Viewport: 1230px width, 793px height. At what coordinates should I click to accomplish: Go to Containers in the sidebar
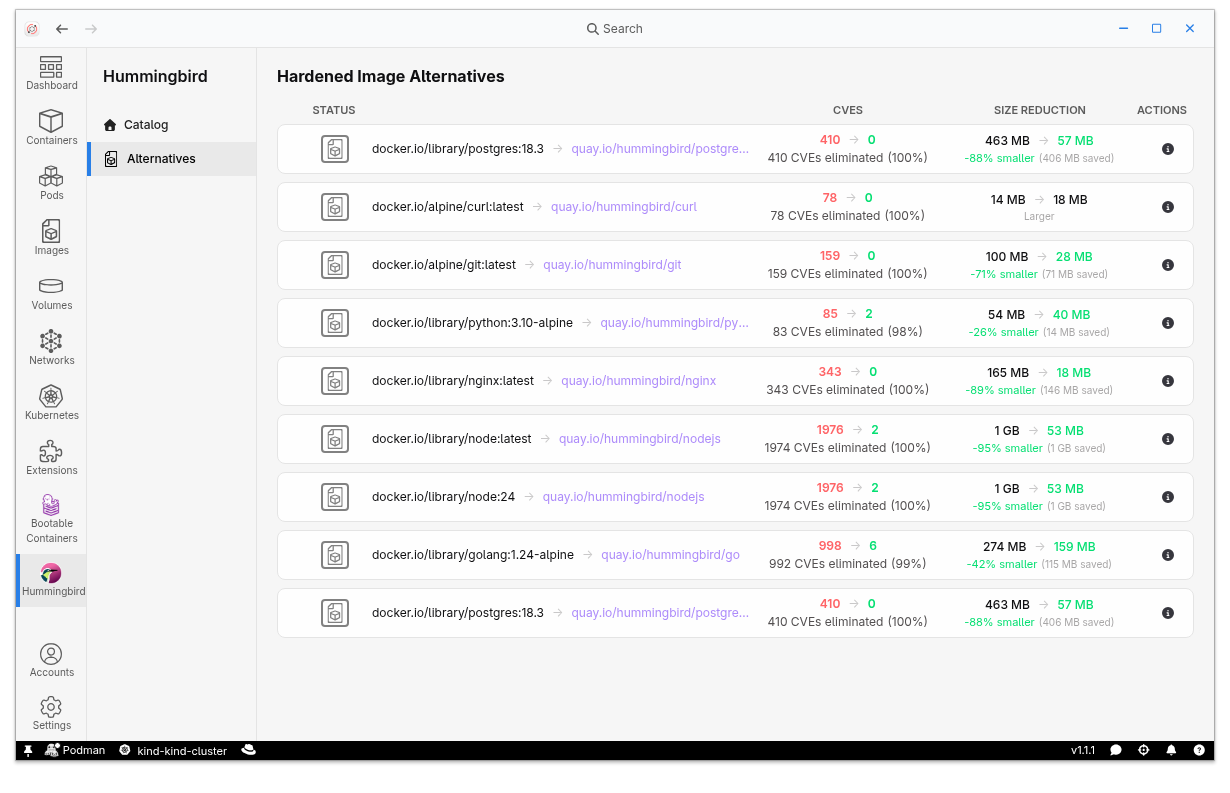[x=51, y=129]
